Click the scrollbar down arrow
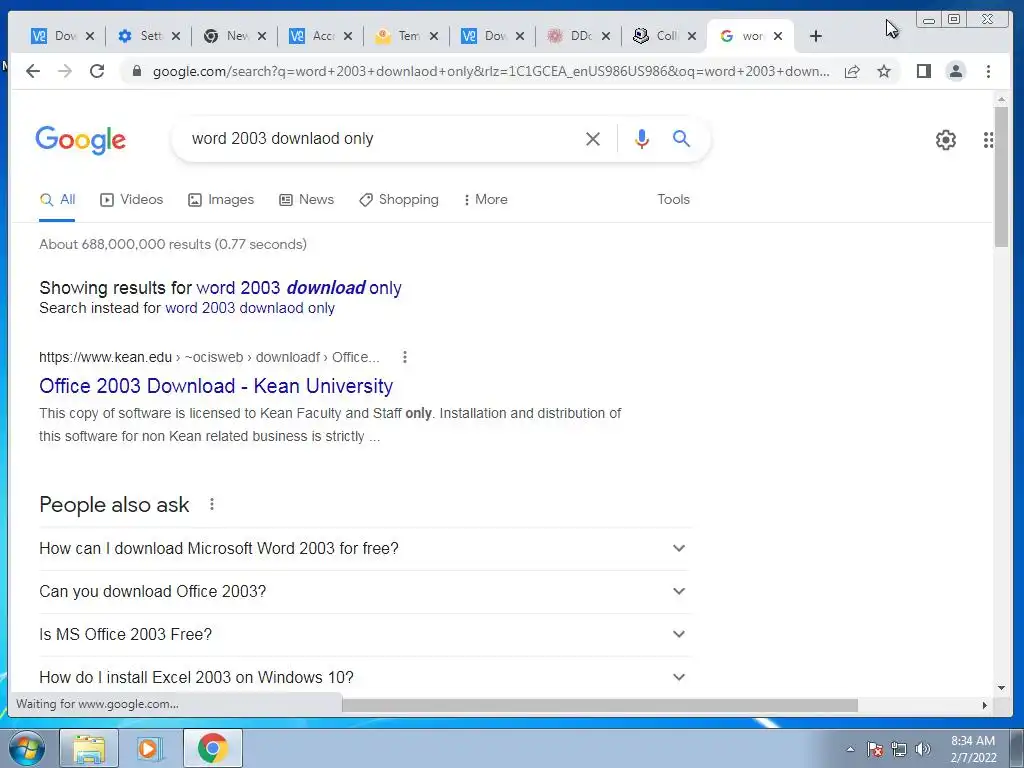This screenshot has height=768, width=1024. [1001, 688]
